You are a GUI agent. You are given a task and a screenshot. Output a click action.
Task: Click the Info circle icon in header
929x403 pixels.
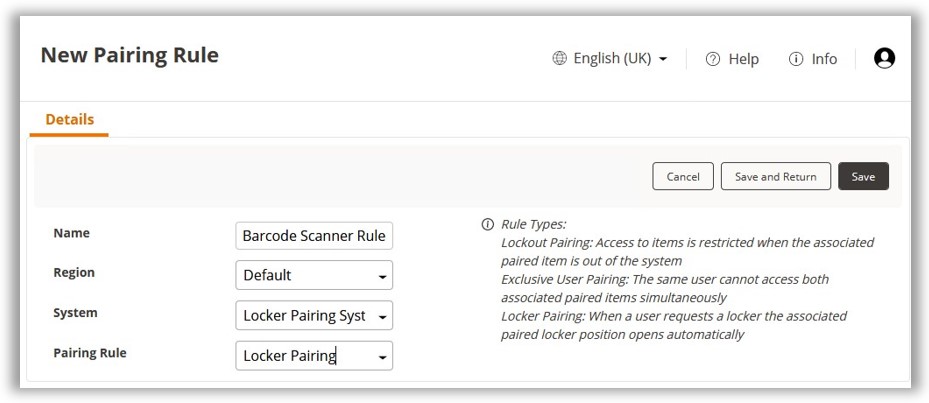click(796, 59)
